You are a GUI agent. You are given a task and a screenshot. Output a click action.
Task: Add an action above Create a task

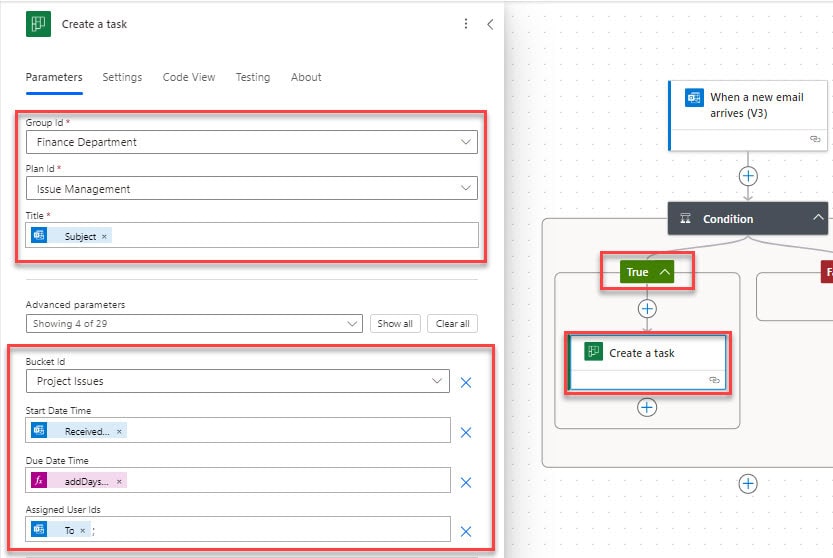pyautogui.click(x=647, y=308)
